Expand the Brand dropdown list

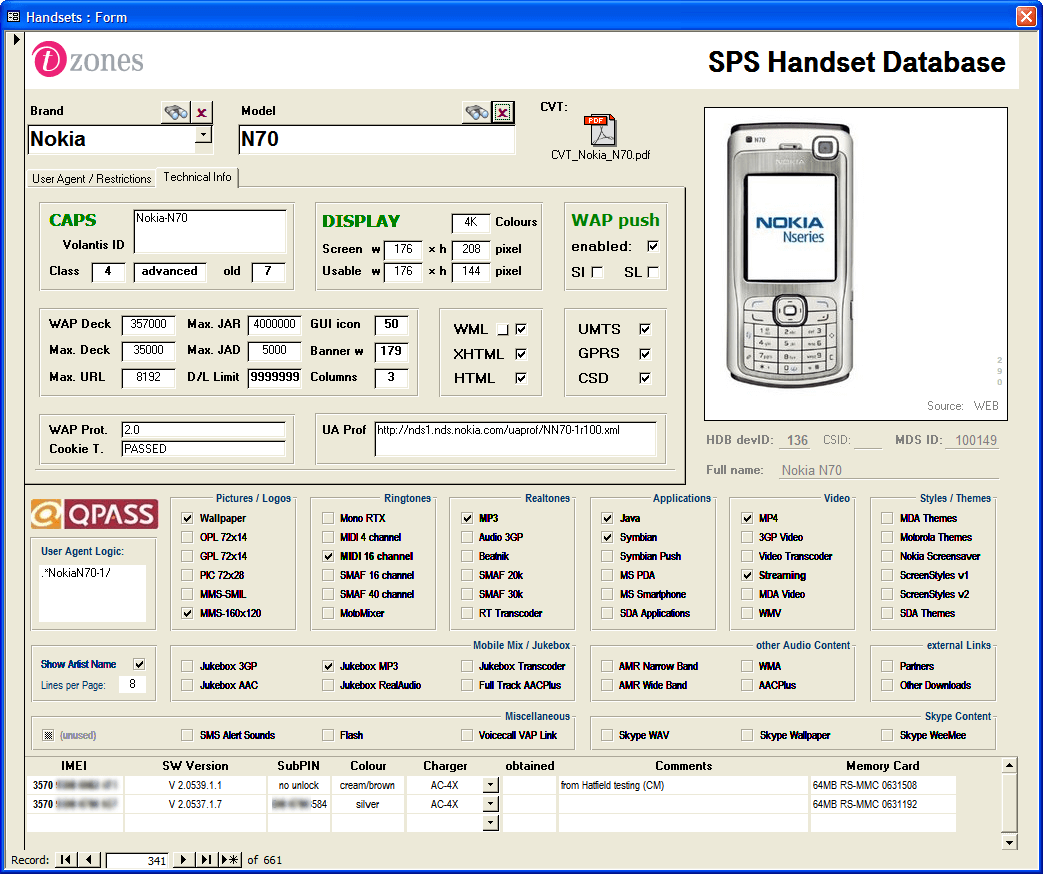[203, 135]
